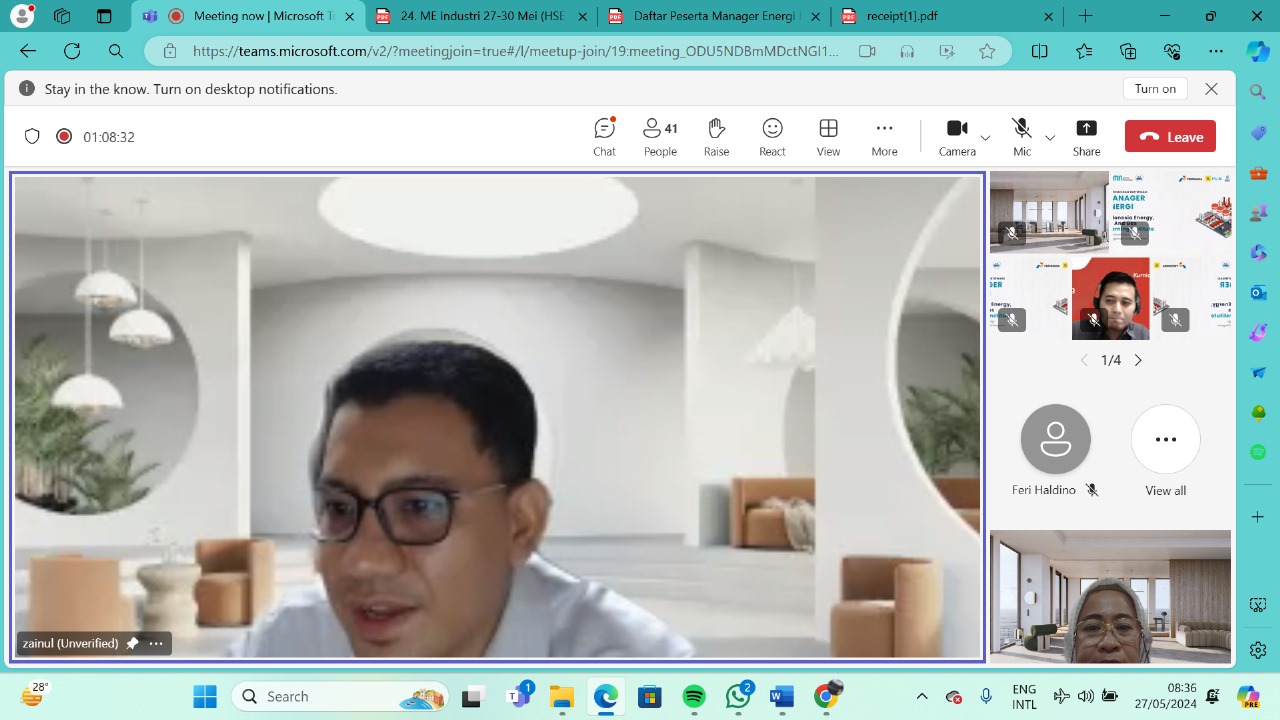Click the red recording indicator
This screenshot has height=720, width=1280.
[64, 137]
